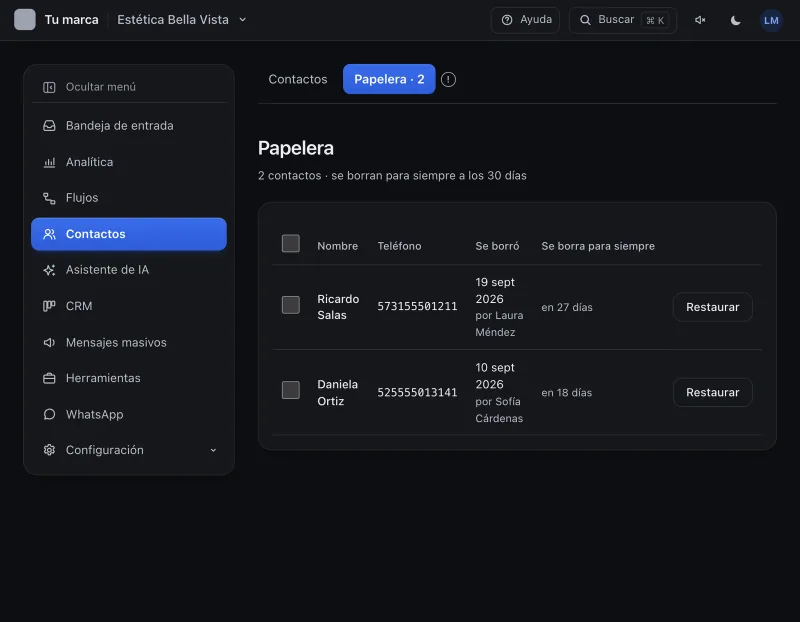This screenshot has width=800, height=622.
Task: Click the Tu marca brand name
Action: [71, 20]
